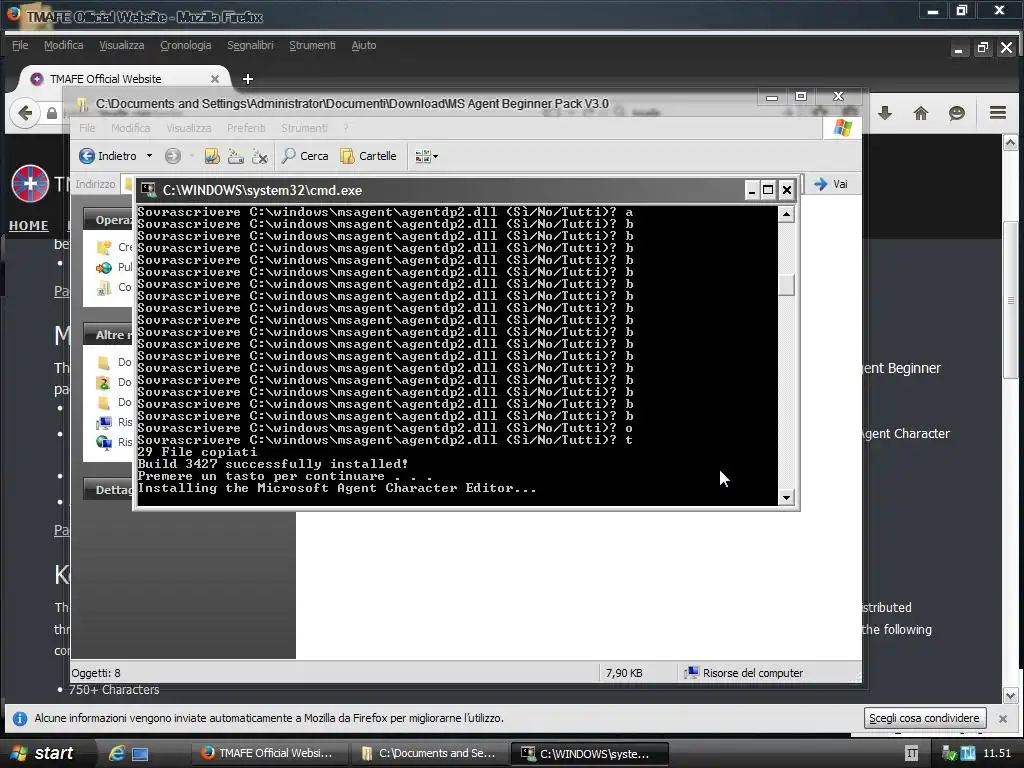Expand the Indietro history dropdown arrow
1024x768 pixels.
[150, 155]
